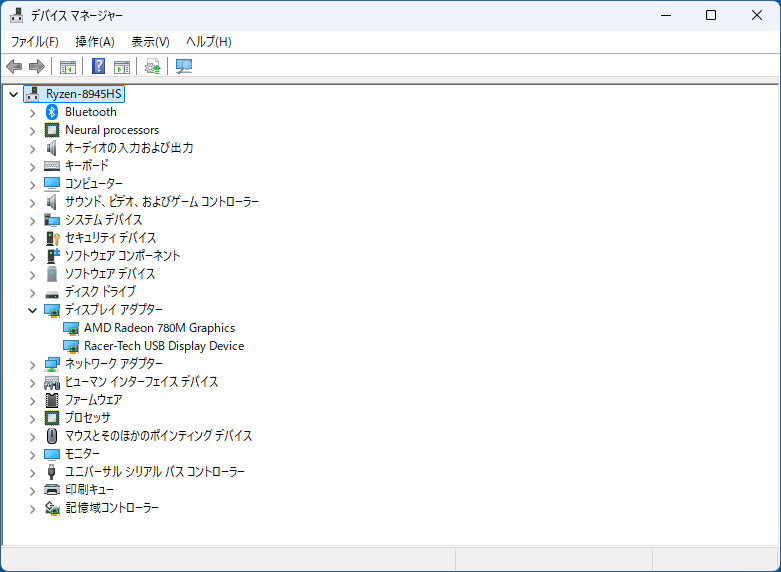Select Racer-Tech USB Display Device
Viewport: 781px width, 572px height.
pos(164,346)
